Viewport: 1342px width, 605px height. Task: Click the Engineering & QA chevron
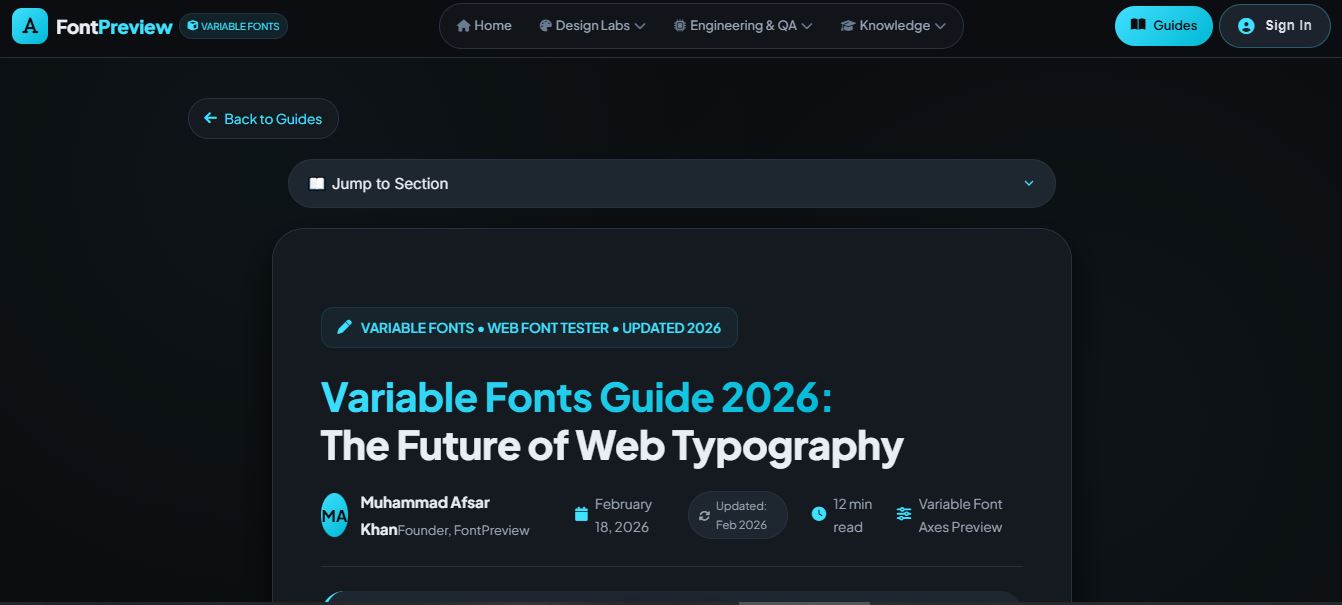[807, 26]
